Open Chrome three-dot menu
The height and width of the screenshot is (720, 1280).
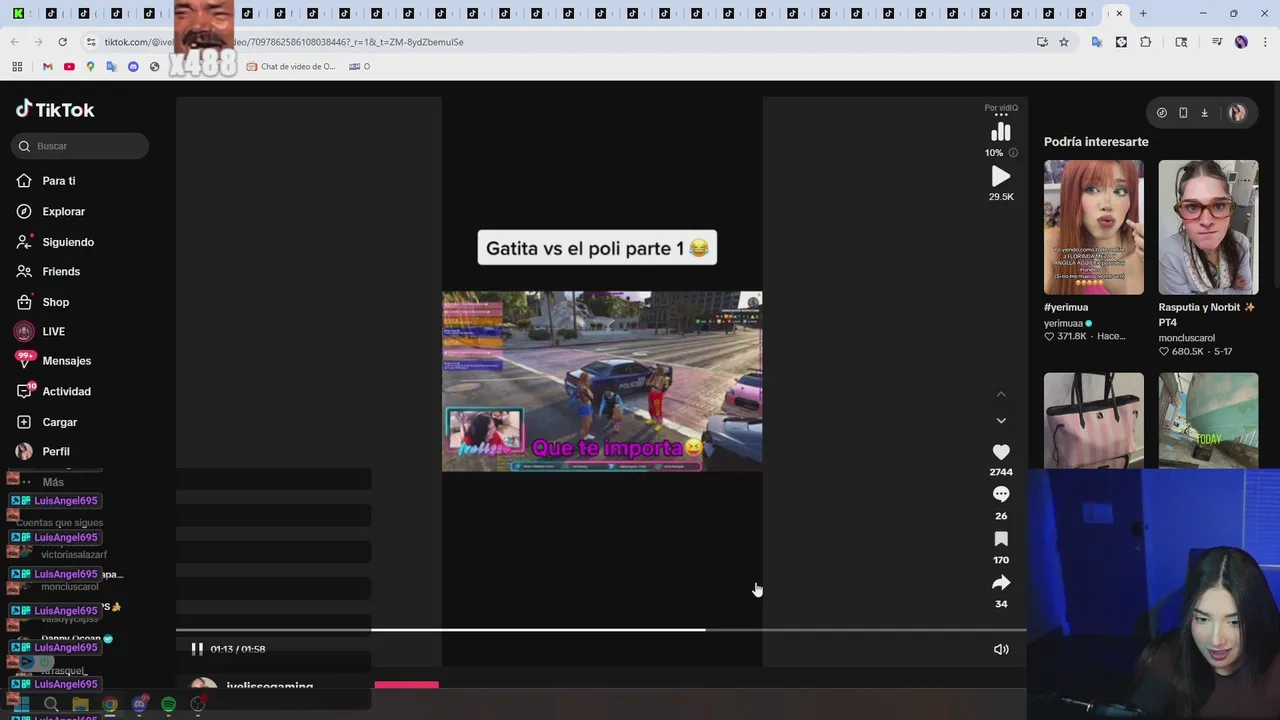(x=1265, y=42)
